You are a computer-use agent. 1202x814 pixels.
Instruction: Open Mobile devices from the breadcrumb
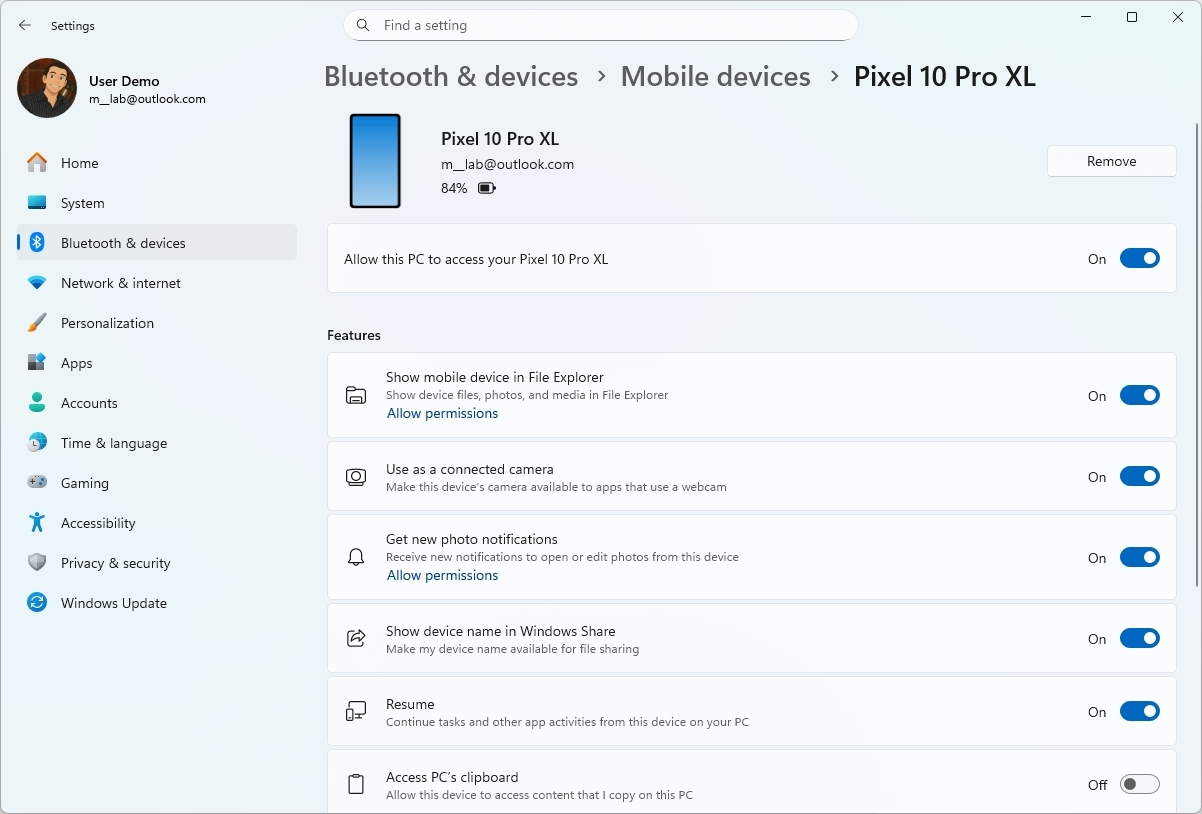[715, 76]
